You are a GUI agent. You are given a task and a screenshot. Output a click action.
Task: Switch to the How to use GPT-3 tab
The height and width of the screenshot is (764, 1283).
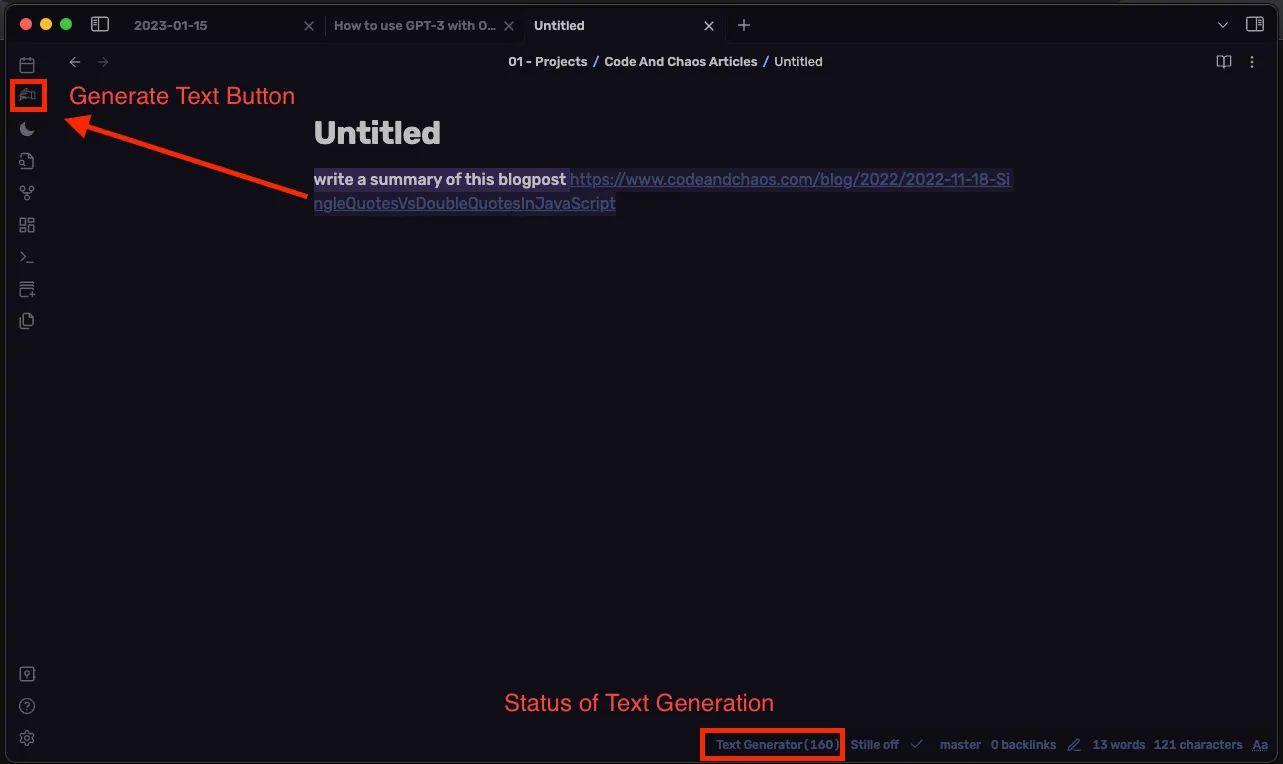coord(414,26)
